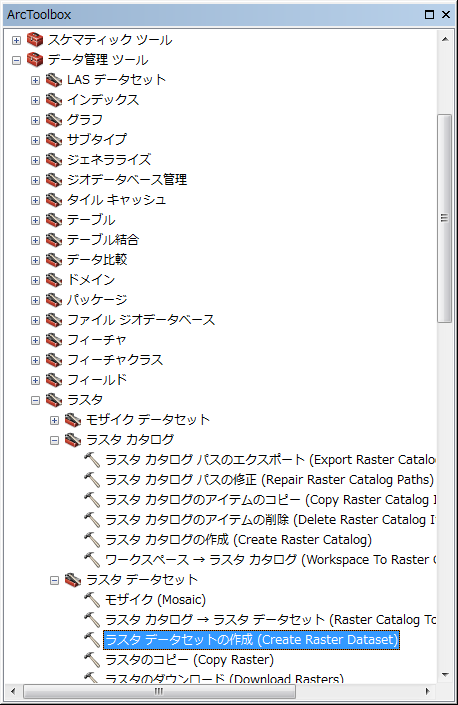Click the ファイル ジオデータベース toolset icon
The height and width of the screenshot is (705, 458).
coord(54,320)
